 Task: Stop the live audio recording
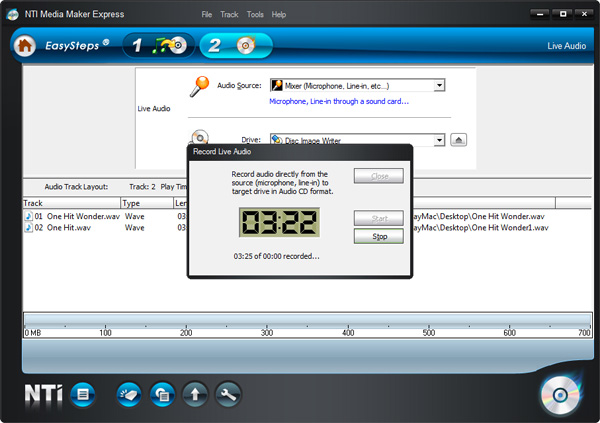click(x=379, y=237)
